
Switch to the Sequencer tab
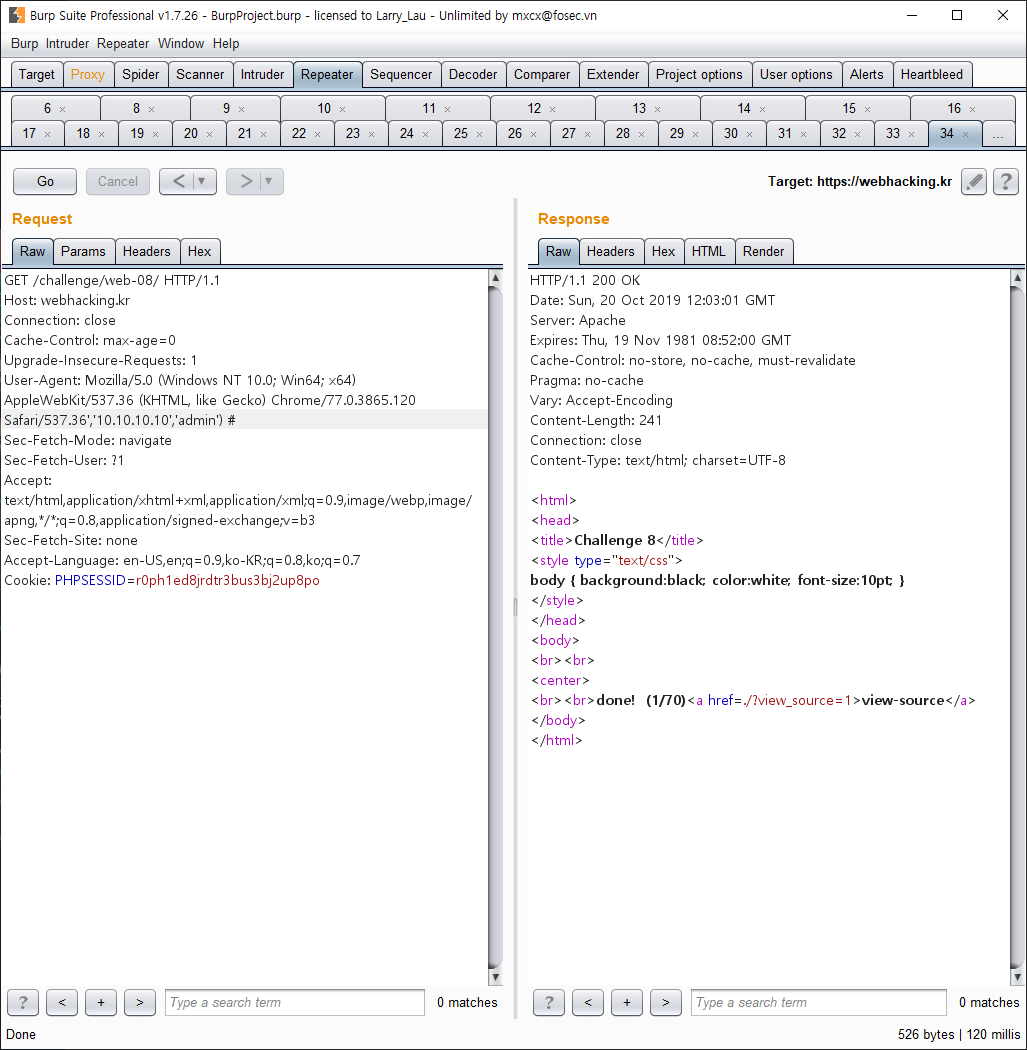point(401,74)
